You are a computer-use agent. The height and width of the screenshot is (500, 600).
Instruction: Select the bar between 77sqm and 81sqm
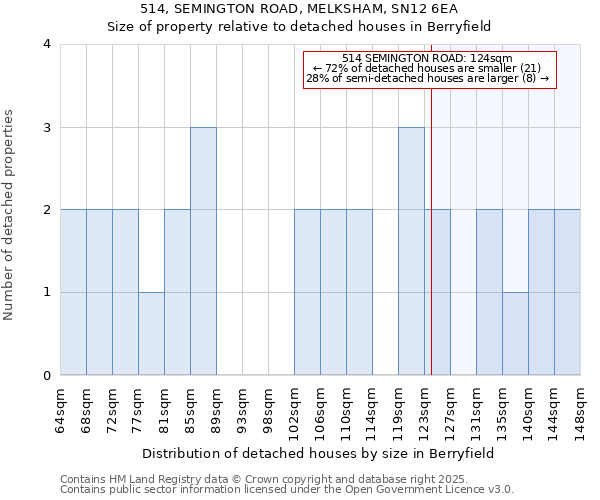pos(151,334)
